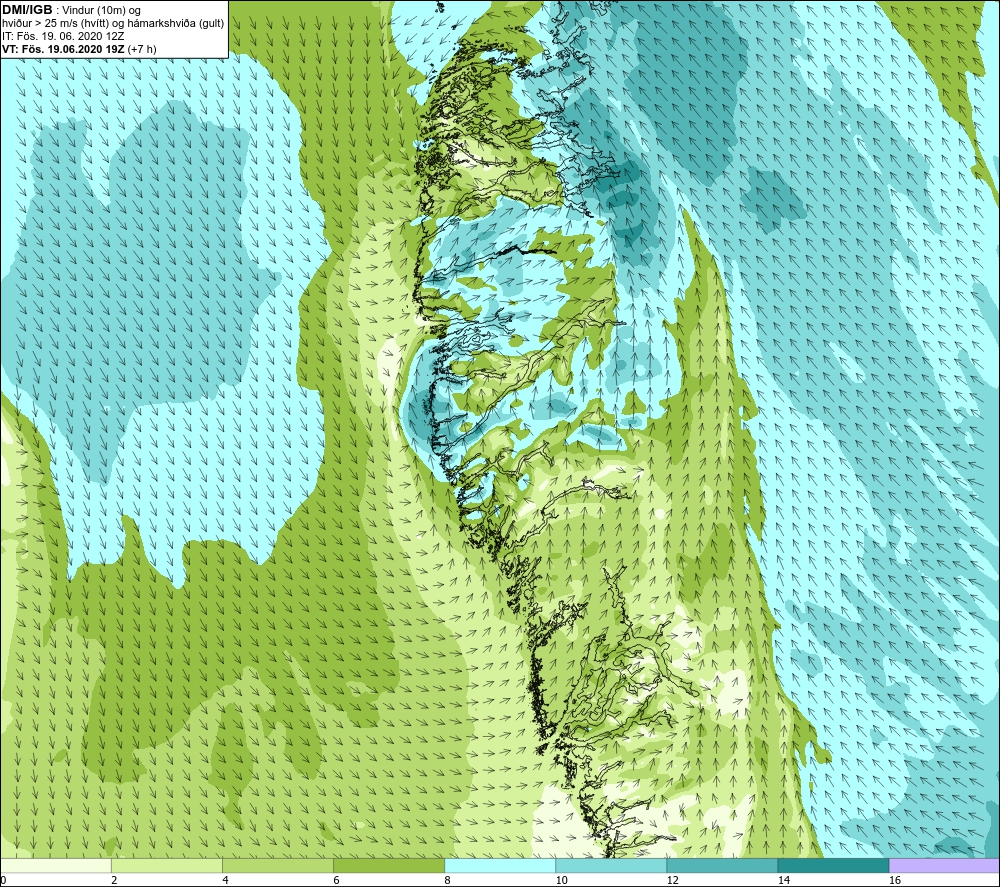Click the 8–10 m/s light cyan swatch

coord(500,865)
